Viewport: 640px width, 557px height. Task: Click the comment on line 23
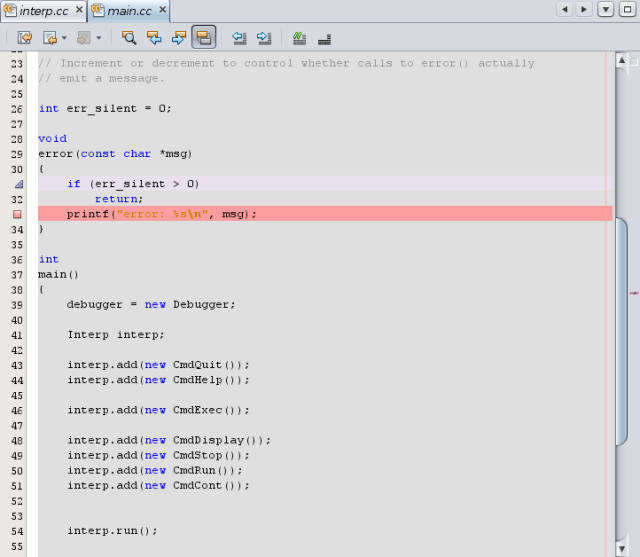(x=286, y=63)
